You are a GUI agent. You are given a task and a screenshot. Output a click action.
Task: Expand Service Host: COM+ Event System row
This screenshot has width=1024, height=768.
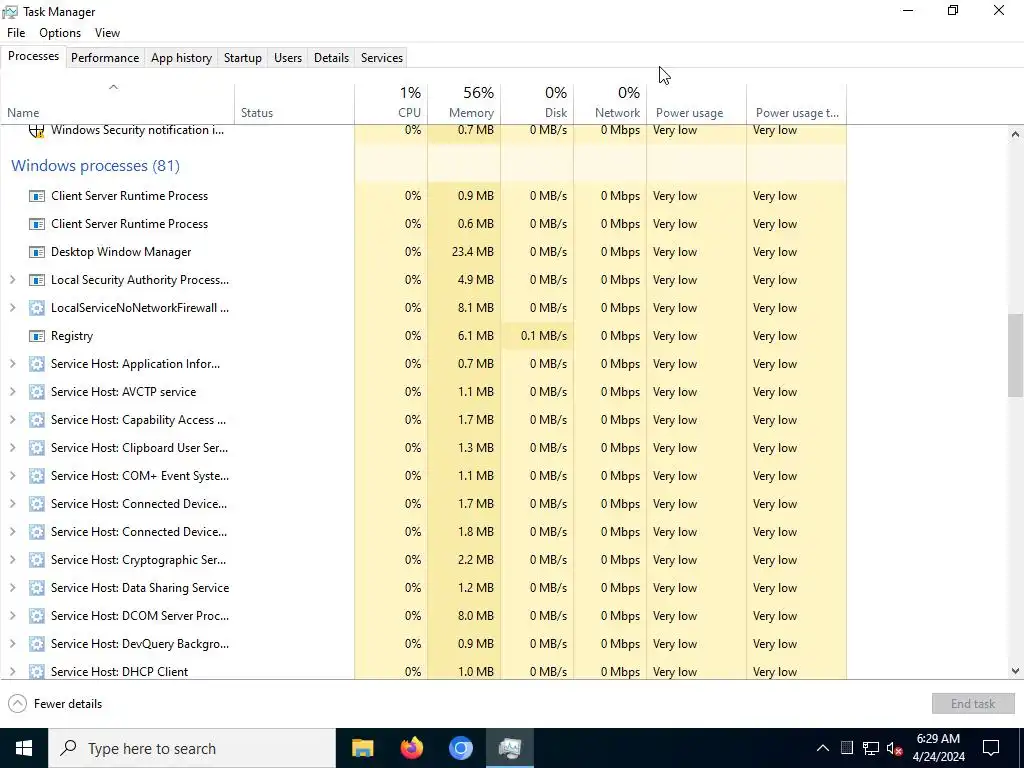tap(12, 476)
